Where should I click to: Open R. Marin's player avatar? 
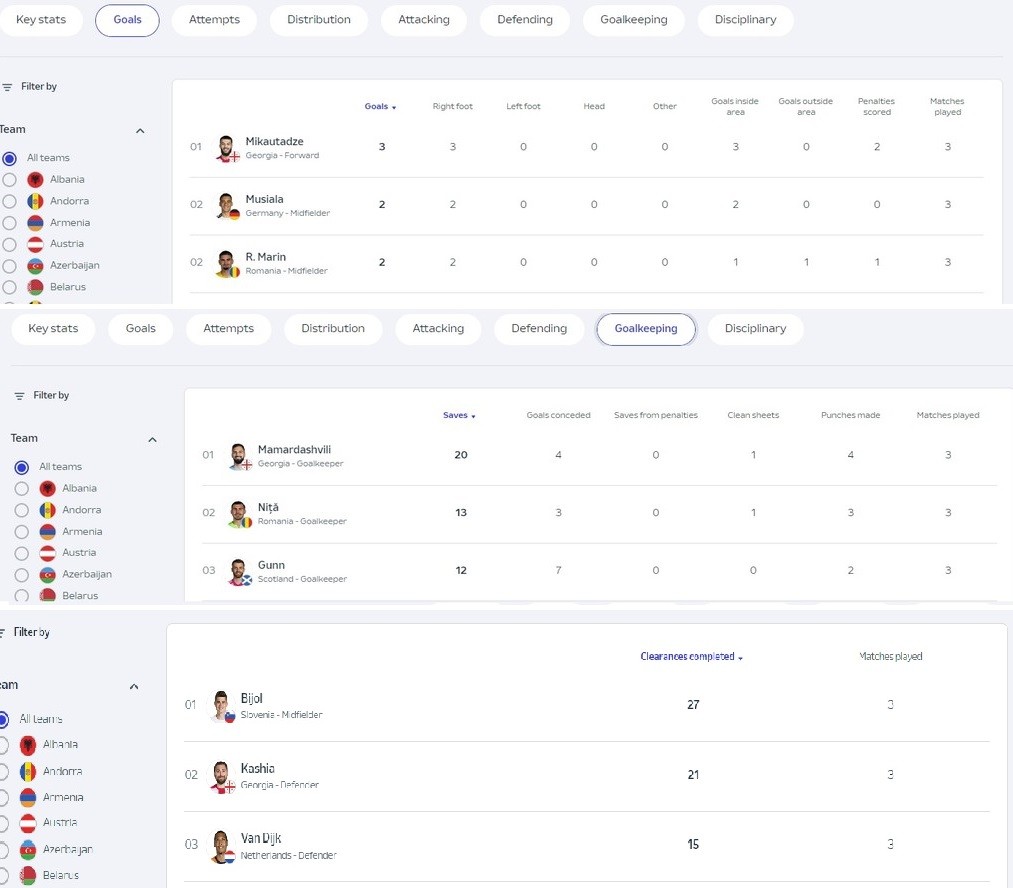(226, 263)
